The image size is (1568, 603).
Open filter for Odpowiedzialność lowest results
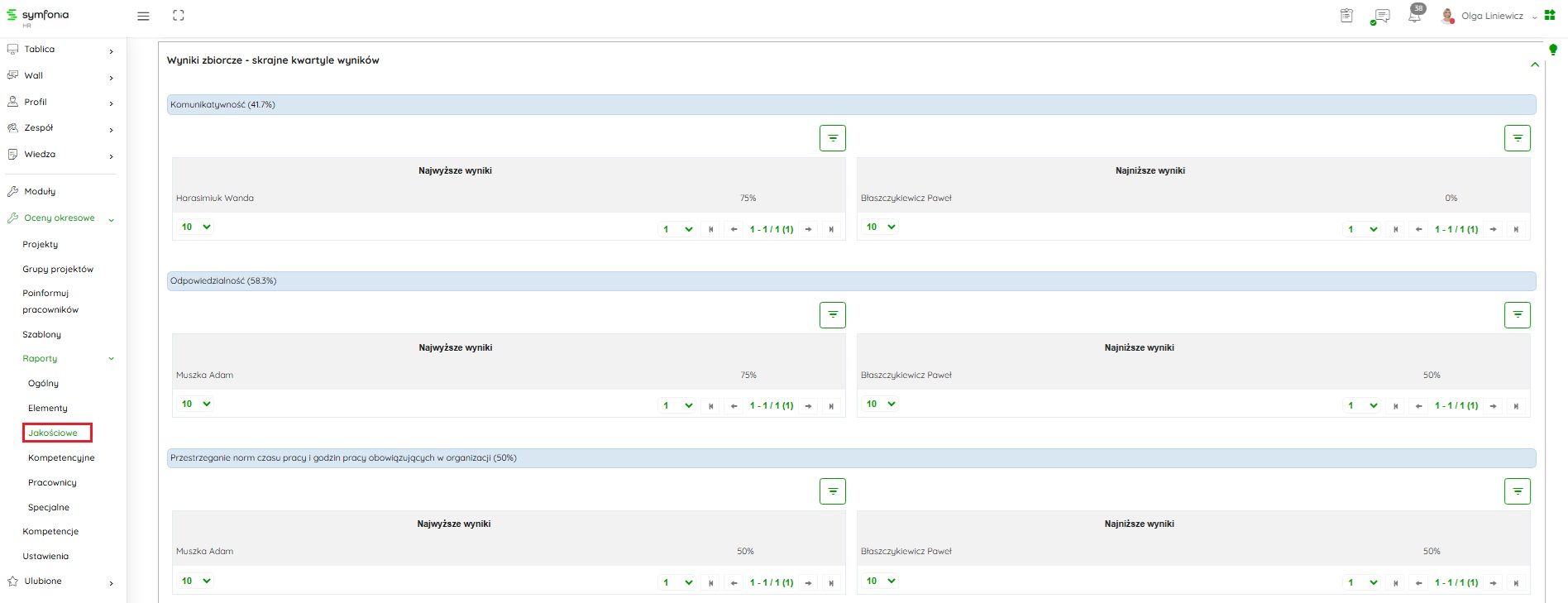coord(1517,315)
